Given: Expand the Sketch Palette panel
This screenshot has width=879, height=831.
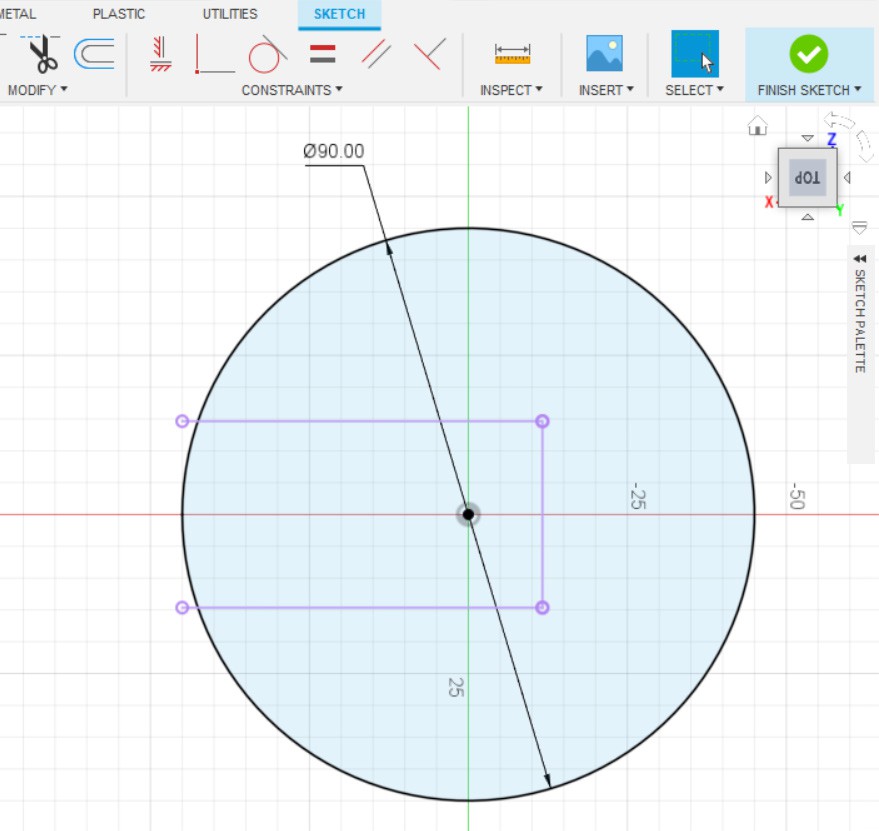Looking at the screenshot, I should click(x=860, y=258).
